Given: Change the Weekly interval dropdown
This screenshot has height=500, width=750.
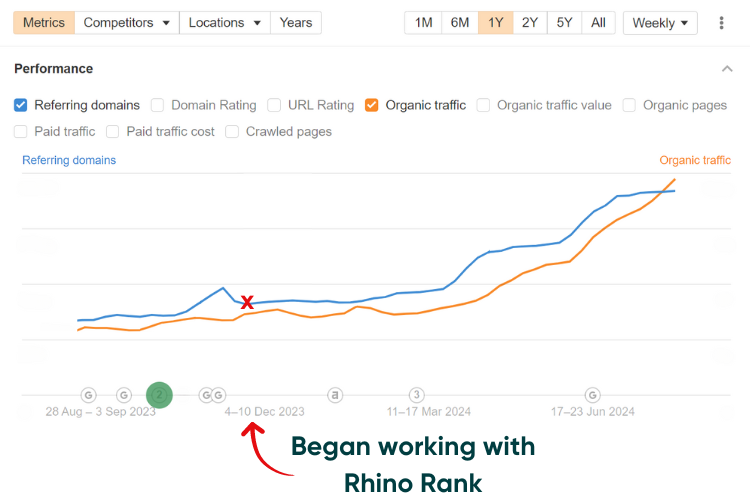Looking at the screenshot, I should 660,23.
